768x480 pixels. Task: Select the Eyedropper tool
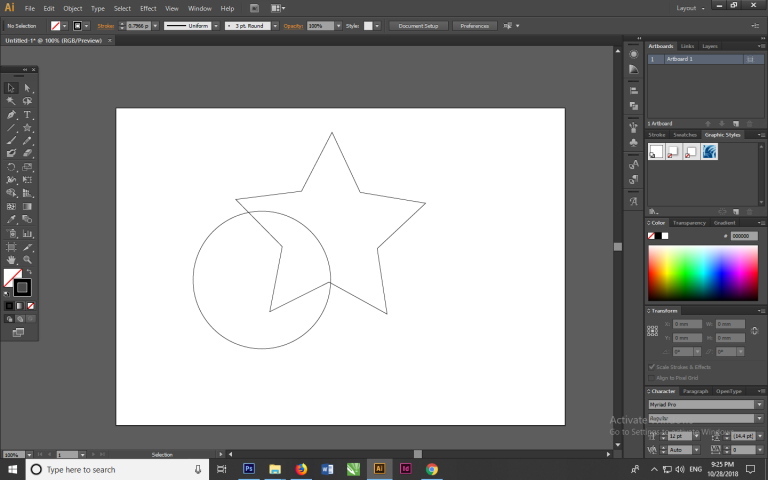coord(11,219)
